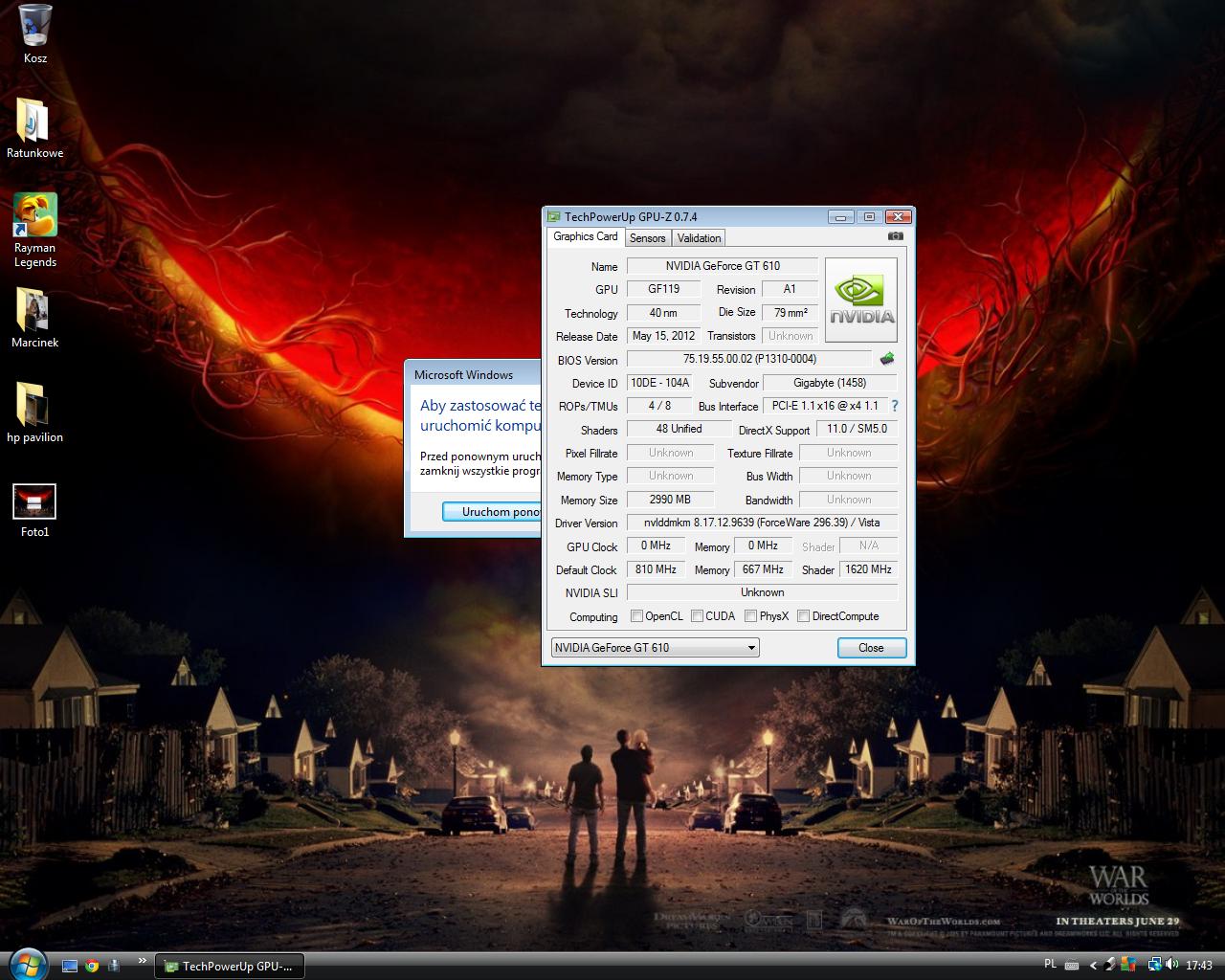Switch to the Graphics Card tab
Viewport: 1225px width, 980px height.
click(586, 236)
